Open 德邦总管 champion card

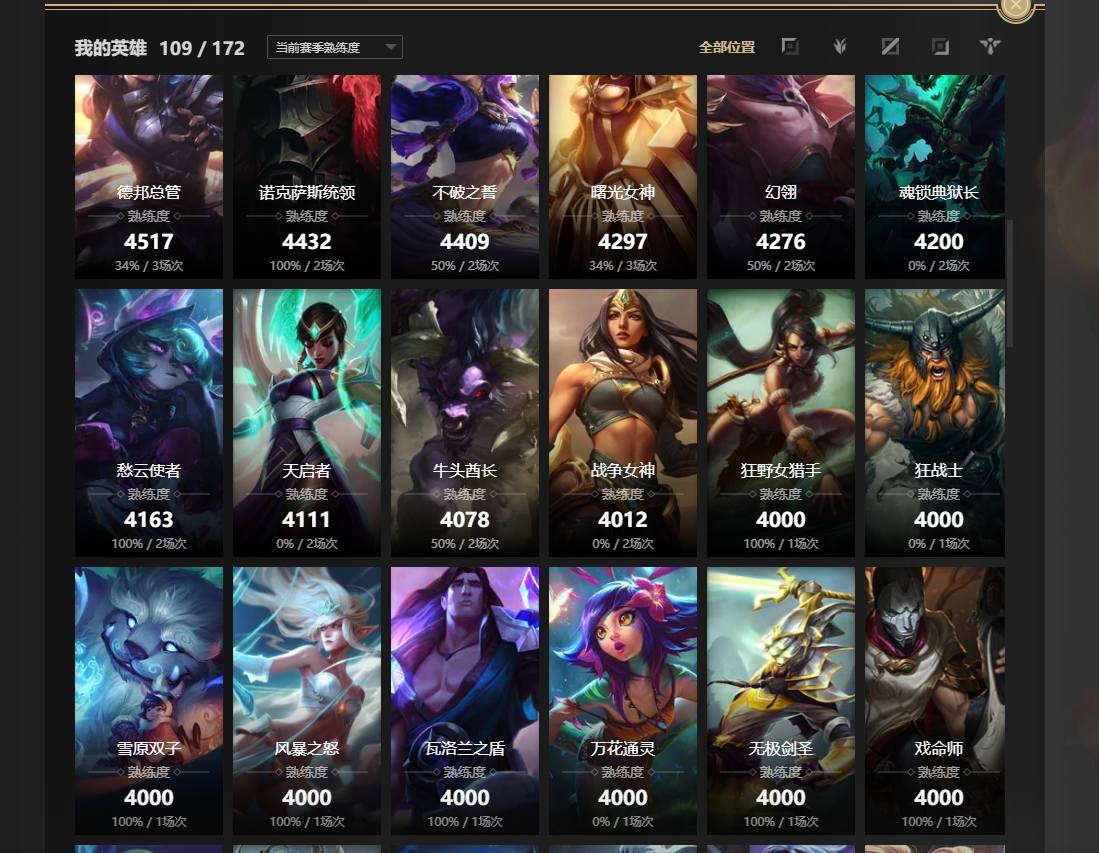(x=149, y=177)
